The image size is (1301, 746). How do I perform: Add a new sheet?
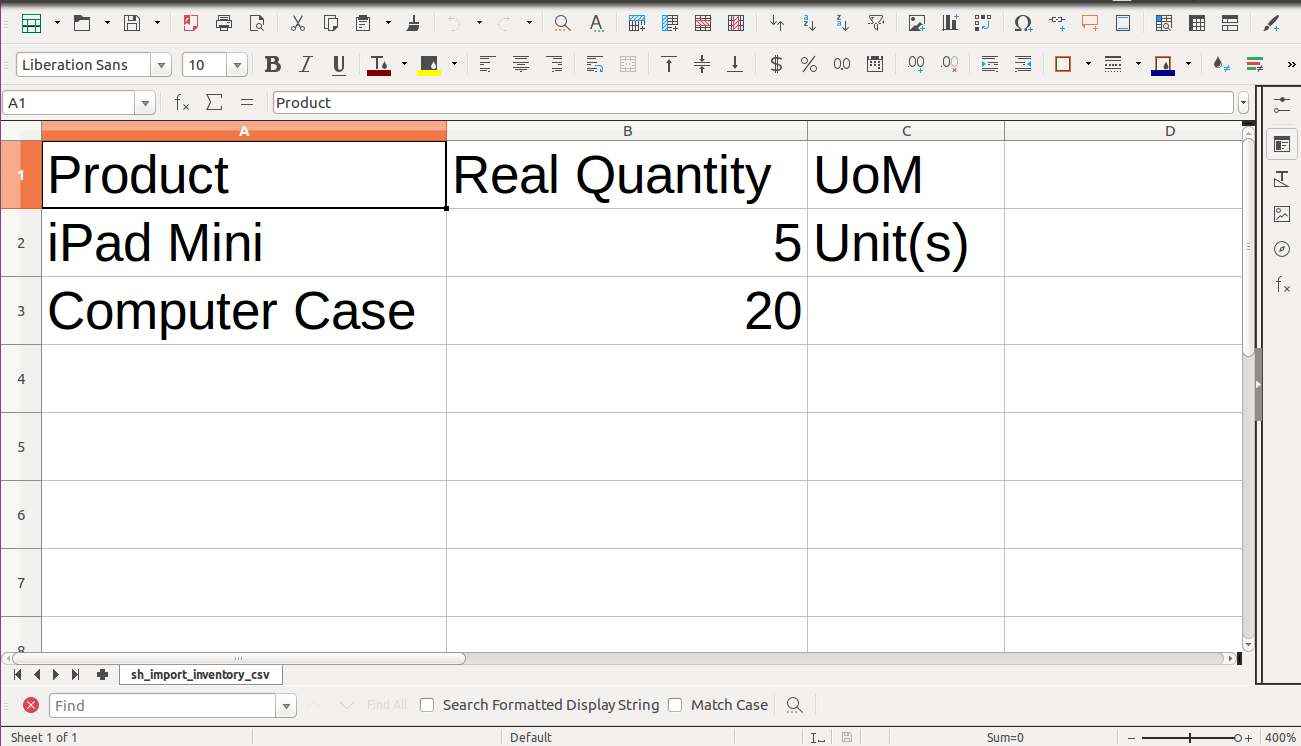[102, 675]
